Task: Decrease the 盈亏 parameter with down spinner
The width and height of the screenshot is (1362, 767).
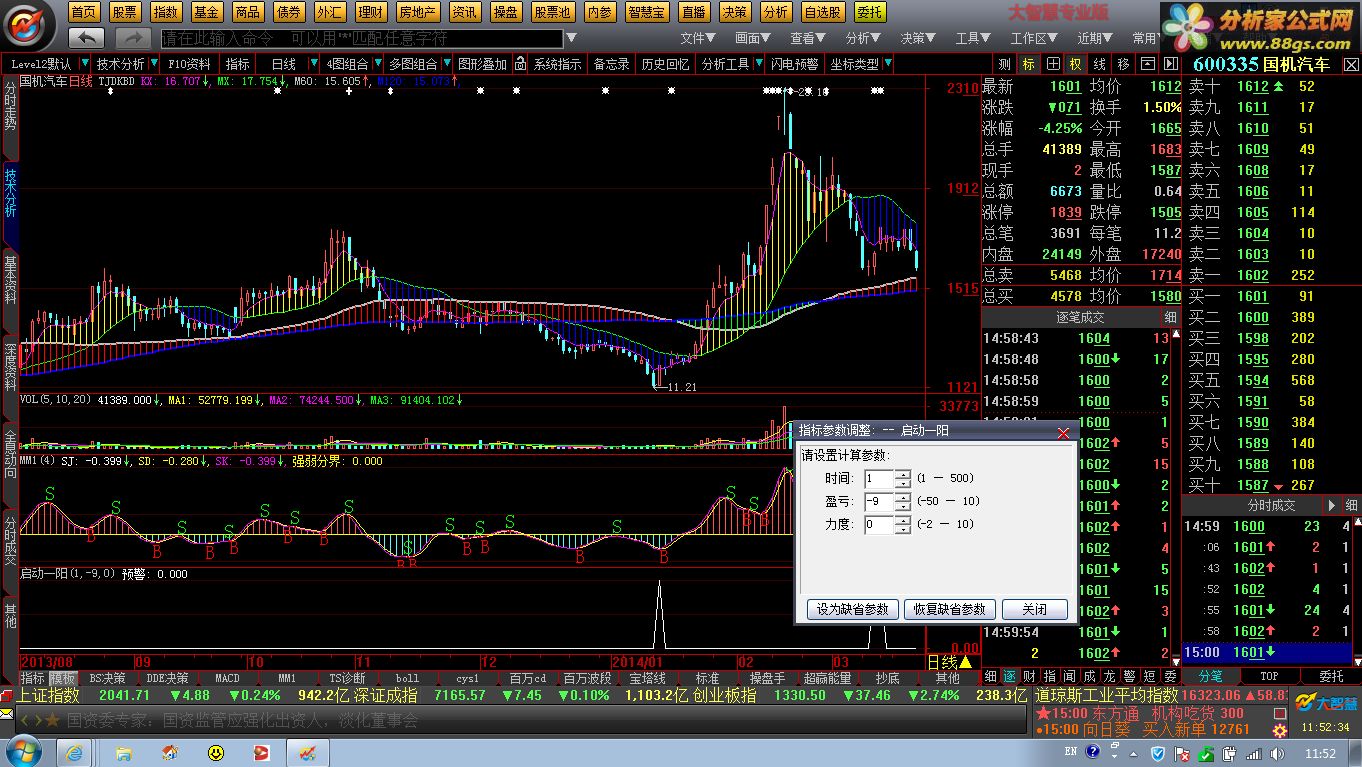Action: 903,506
